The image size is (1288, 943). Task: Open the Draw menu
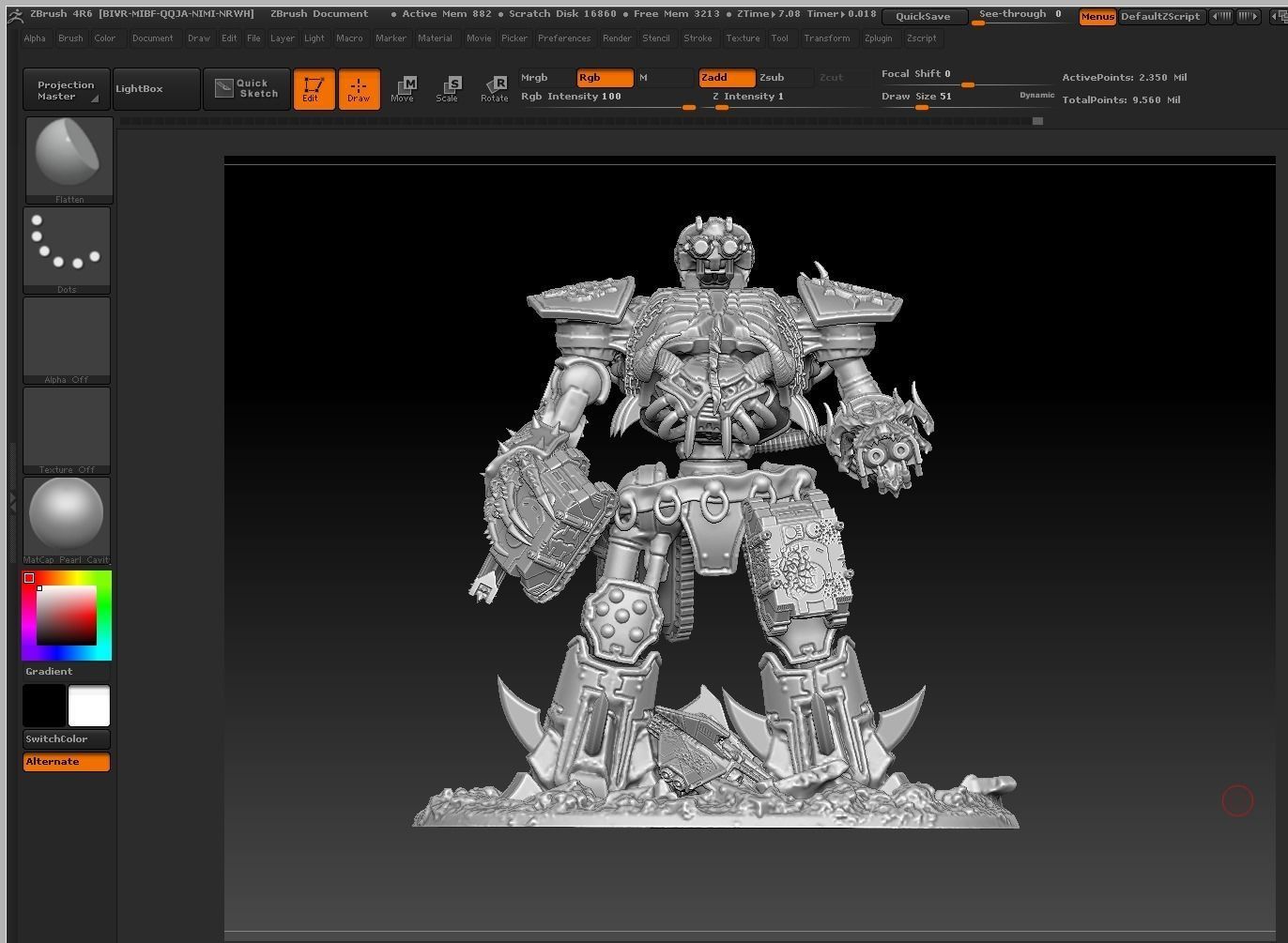(x=199, y=38)
